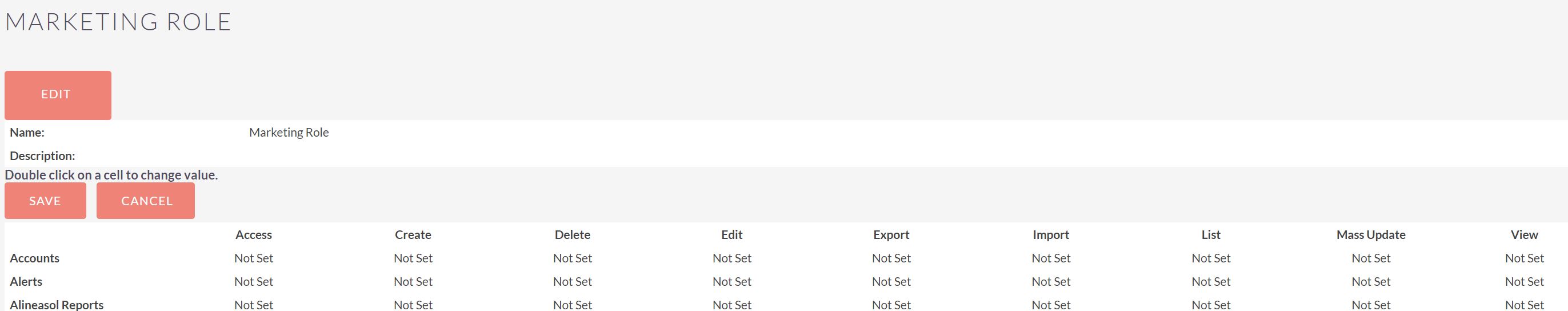Cancel the role permission changes
The height and width of the screenshot is (311, 1568).
[x=146, y=201]
